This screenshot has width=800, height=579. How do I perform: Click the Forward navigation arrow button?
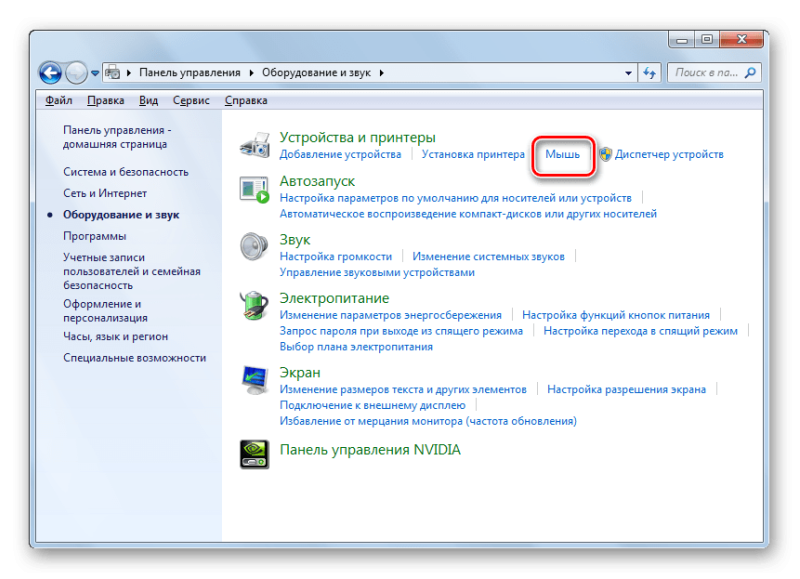[76, 73]
